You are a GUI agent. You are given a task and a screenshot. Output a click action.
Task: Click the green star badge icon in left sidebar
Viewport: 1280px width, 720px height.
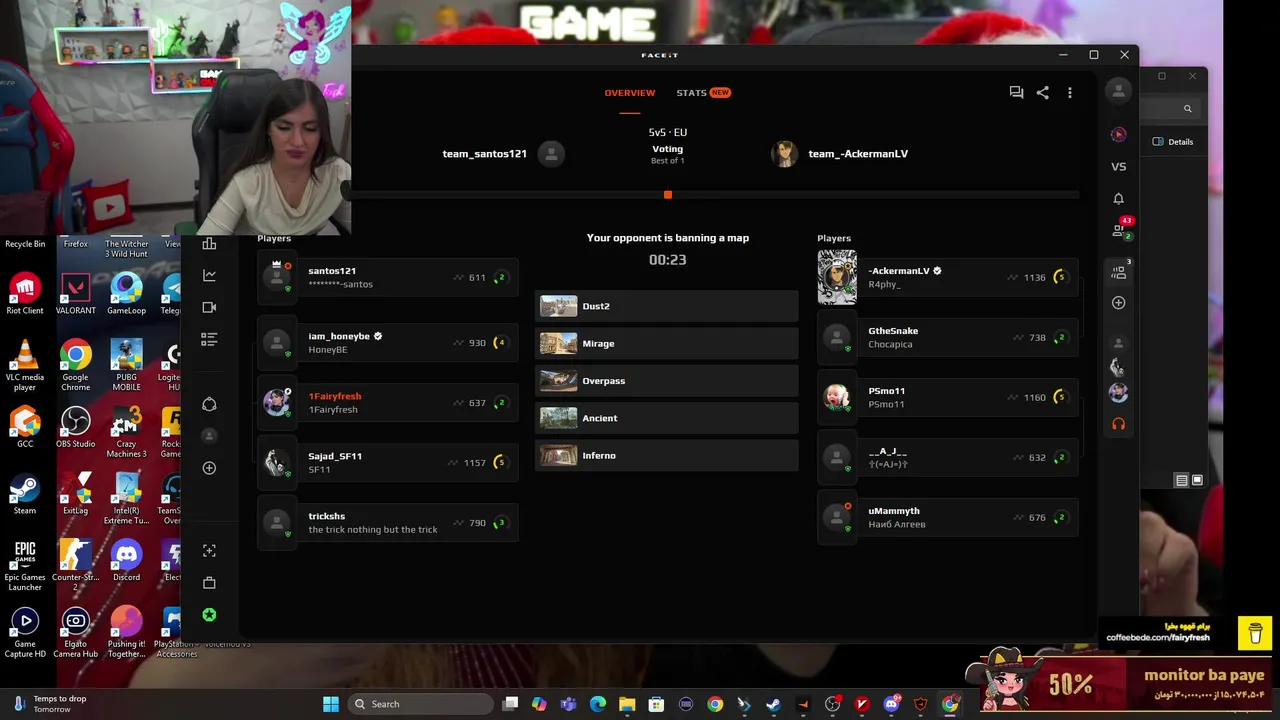[x=209, y=615]
